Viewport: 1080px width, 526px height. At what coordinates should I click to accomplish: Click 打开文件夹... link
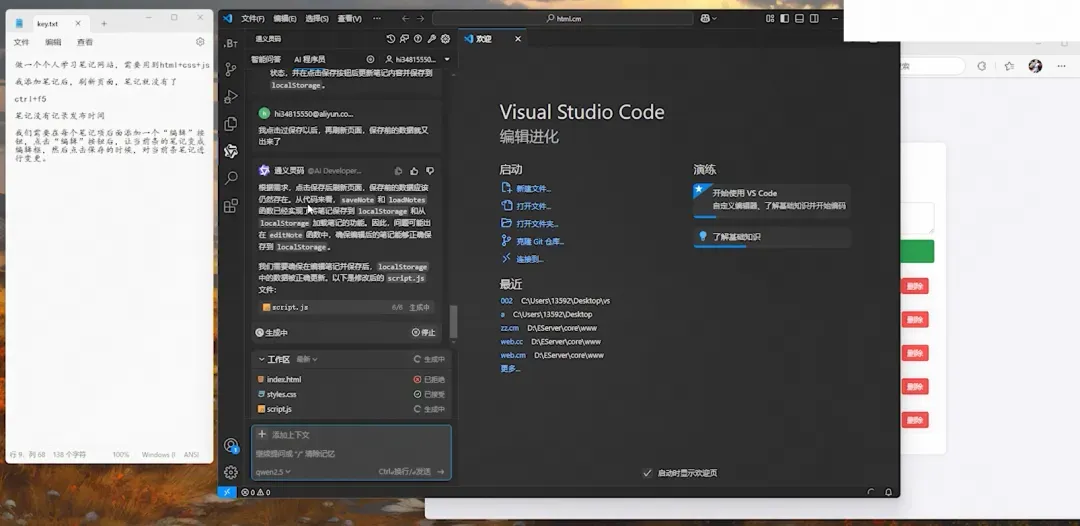[537, 224]
